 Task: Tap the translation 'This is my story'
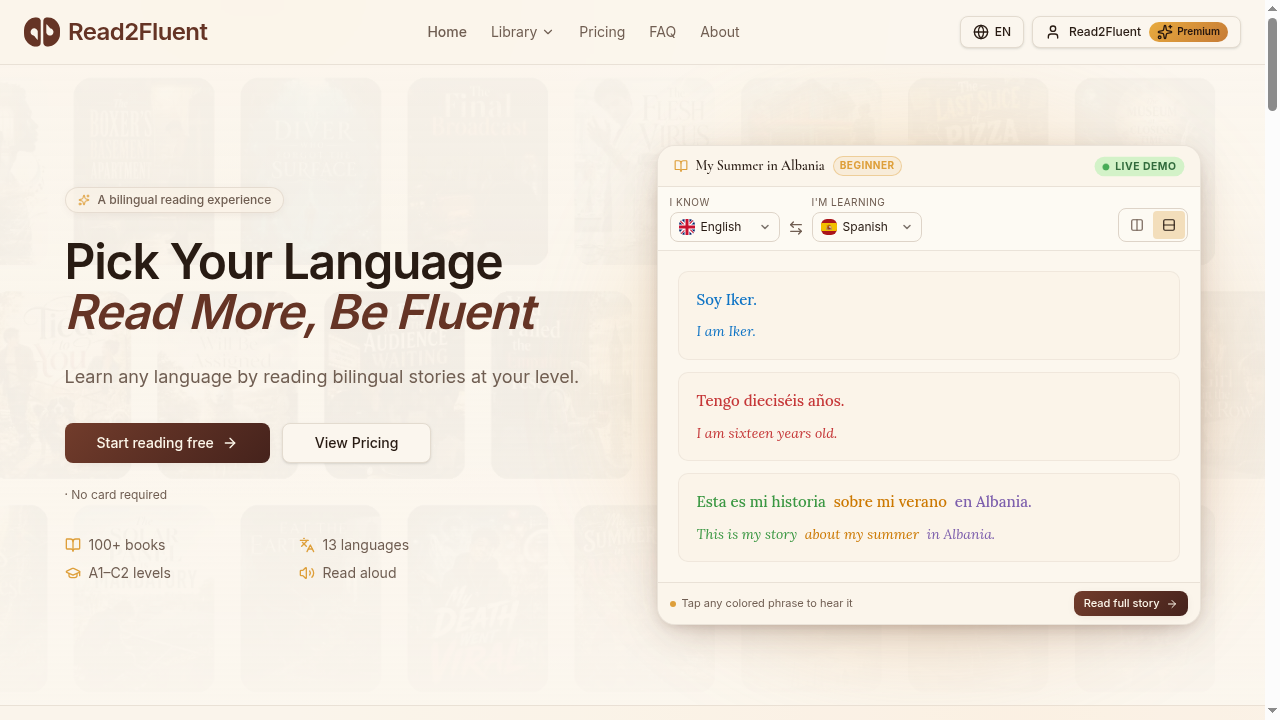(x=747, y=534)
